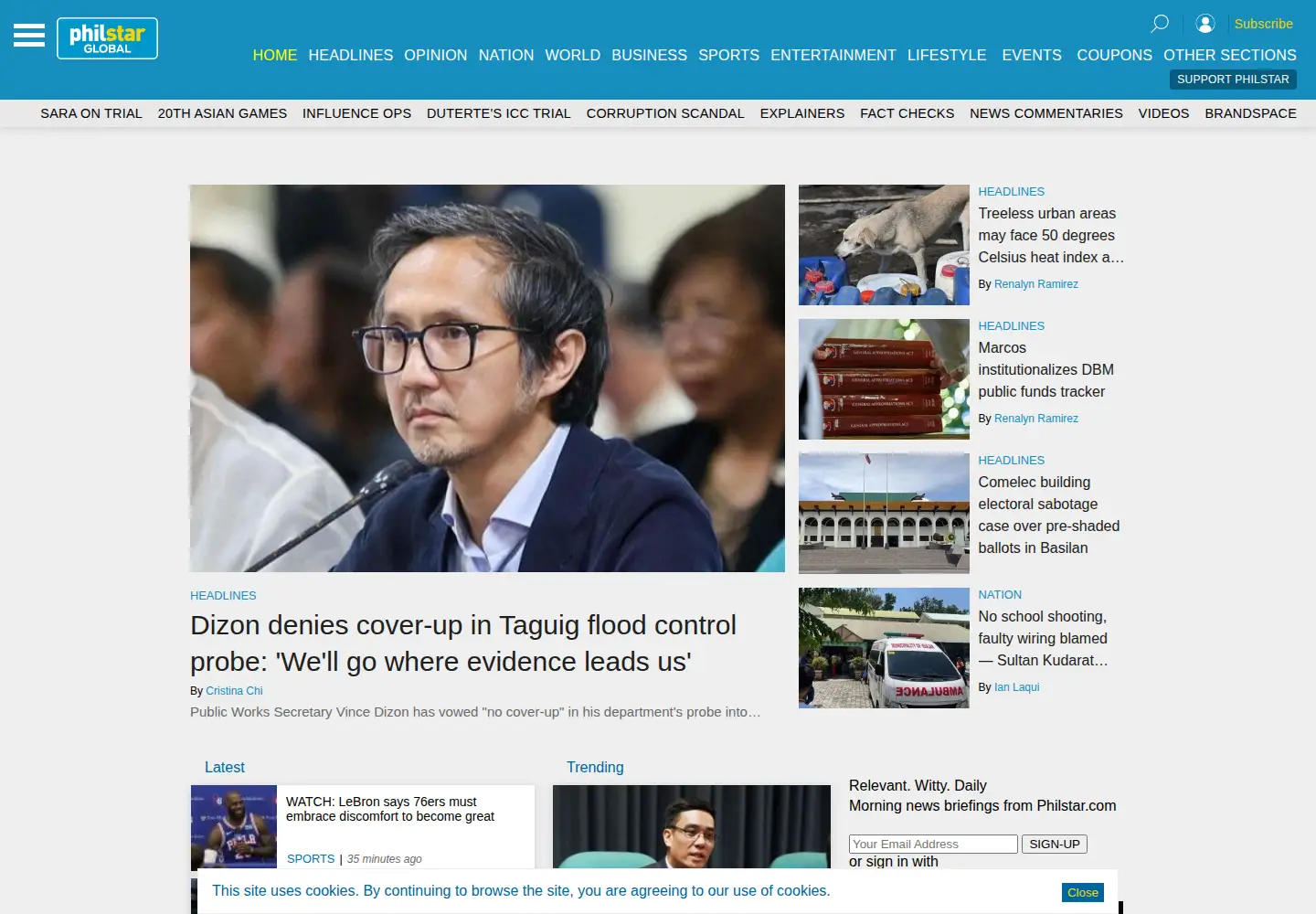
Task: Open the hamburger menu icon
Action: point(29,36)
